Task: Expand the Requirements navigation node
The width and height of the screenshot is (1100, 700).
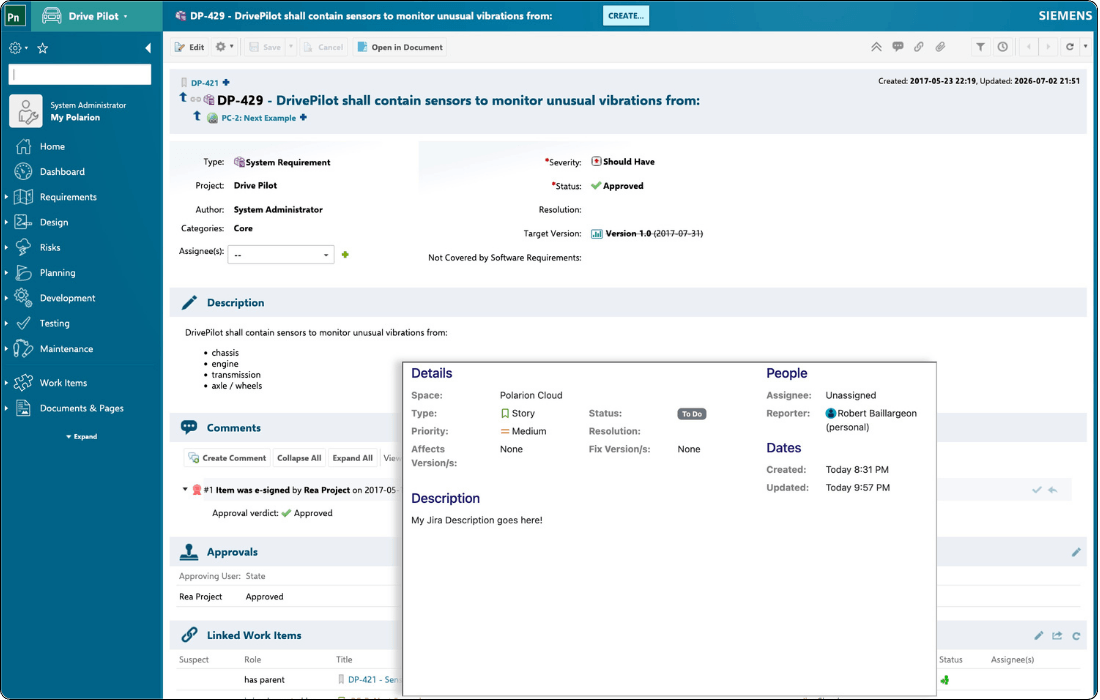Action: click(6, 197)
